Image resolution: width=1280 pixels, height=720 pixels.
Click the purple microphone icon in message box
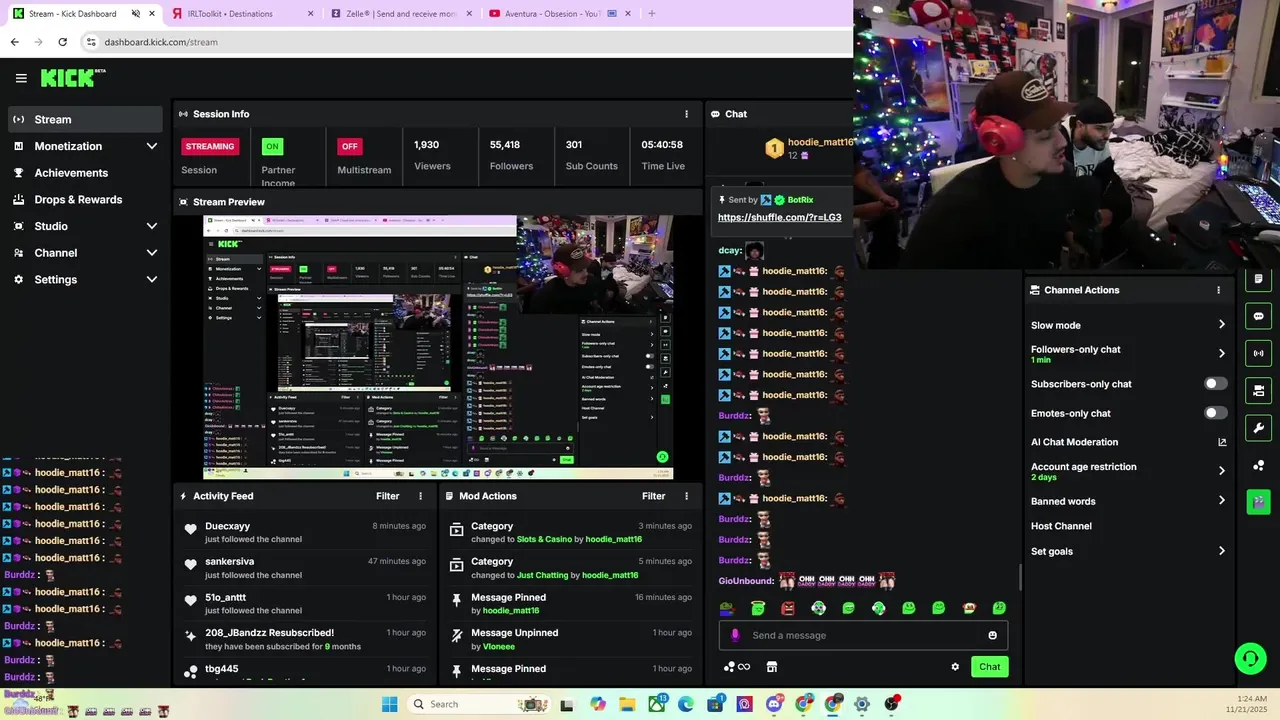click(735, 635)
